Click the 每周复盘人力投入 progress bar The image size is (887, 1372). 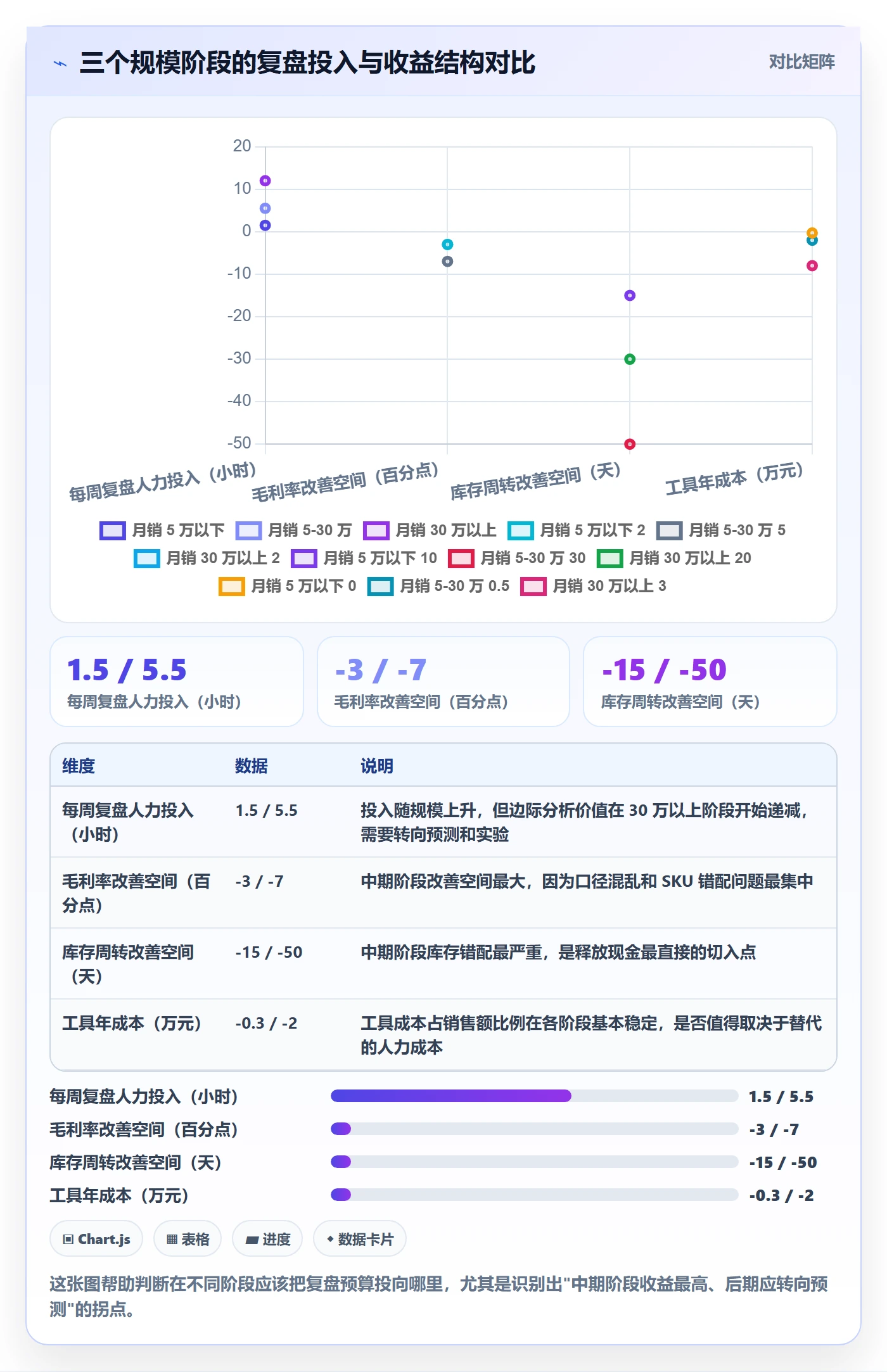[534, 1096]
